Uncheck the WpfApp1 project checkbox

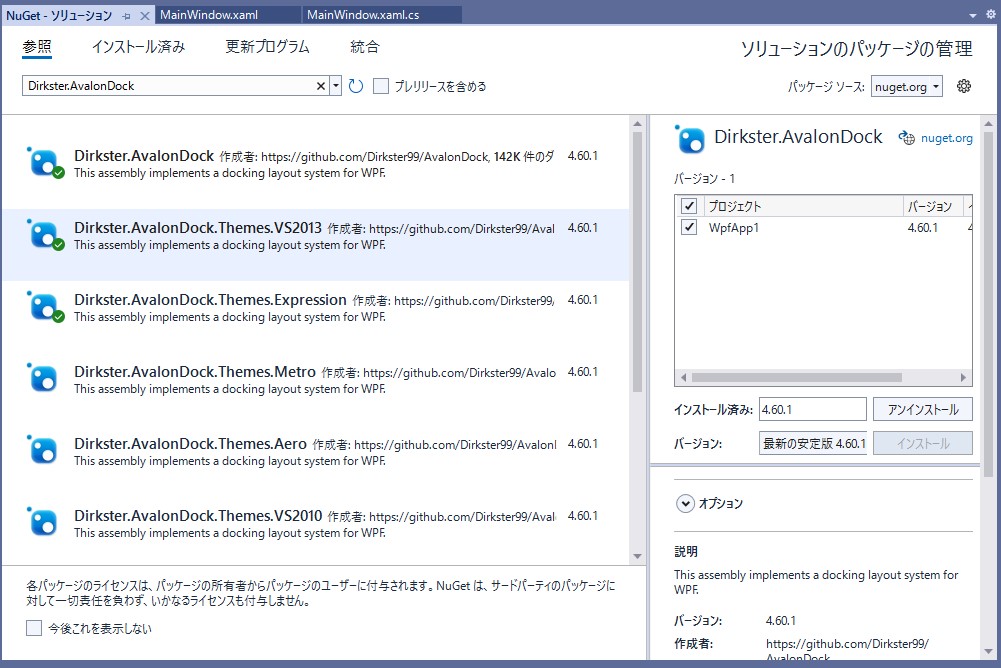pyautogui.click(x=689, y=227)
